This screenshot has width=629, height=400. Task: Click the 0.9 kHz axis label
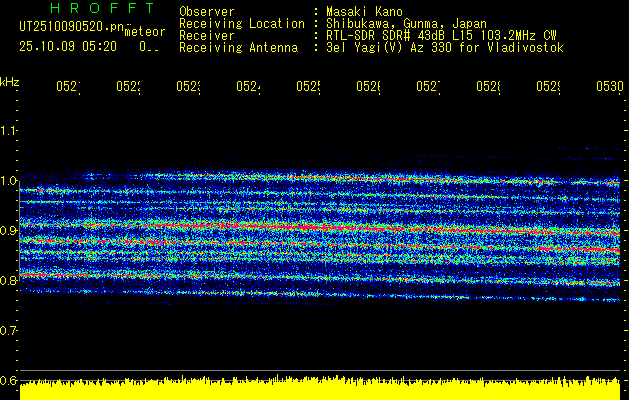pos(8,231)
